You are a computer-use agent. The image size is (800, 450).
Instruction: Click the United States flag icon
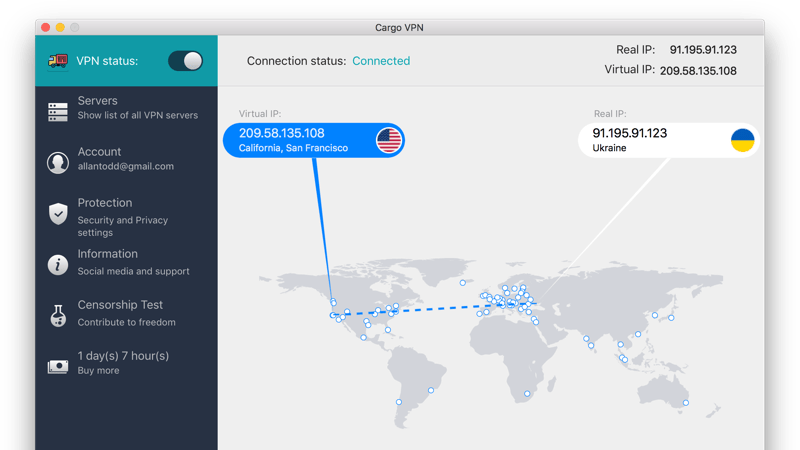coord(389,140)
